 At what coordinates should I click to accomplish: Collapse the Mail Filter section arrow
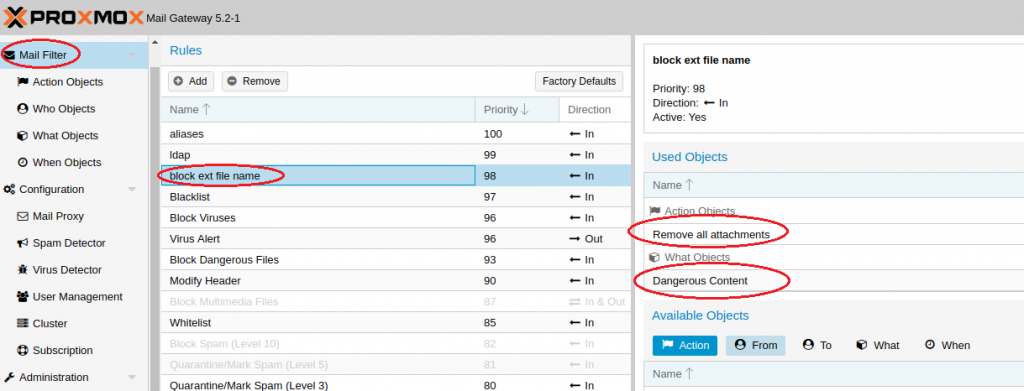point(132,55)
